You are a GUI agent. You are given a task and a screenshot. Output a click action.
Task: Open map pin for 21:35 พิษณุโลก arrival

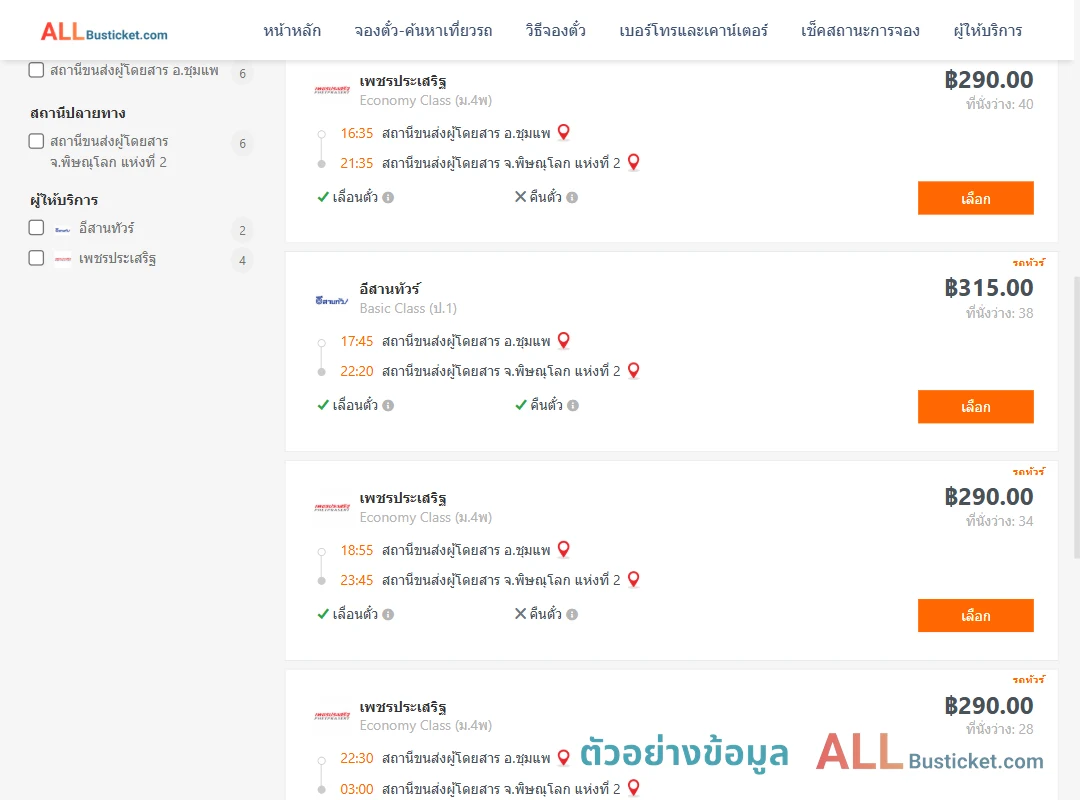pos(634,162)
